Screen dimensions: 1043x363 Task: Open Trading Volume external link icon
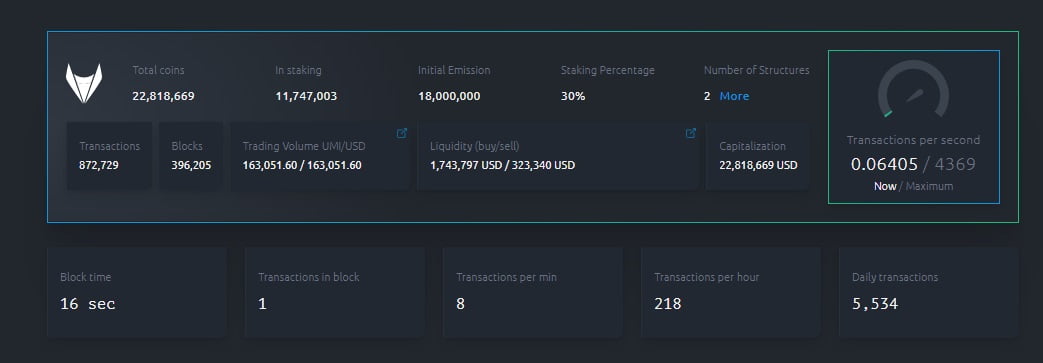(x=402, y=133)
